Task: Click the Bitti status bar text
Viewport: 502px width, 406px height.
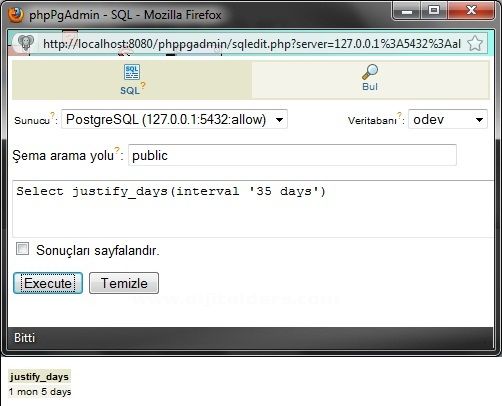Action: pos(24,338)
